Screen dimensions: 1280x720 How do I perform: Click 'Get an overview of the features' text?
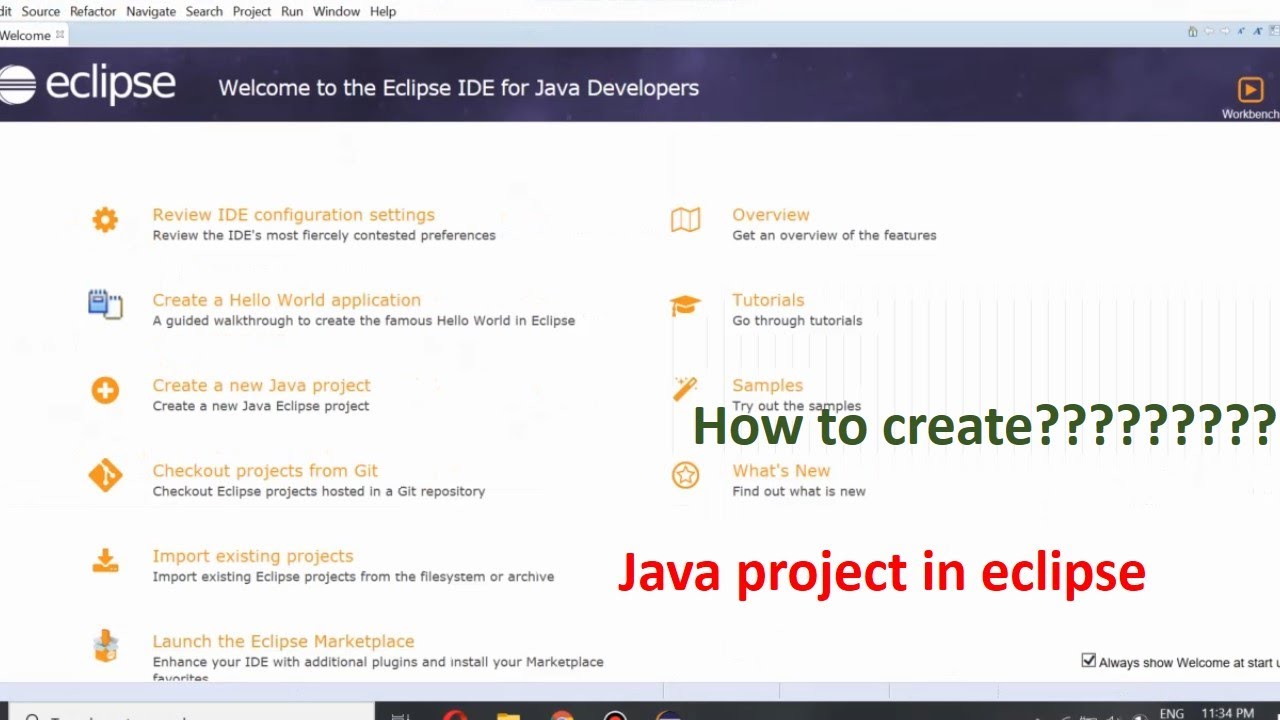pos(834,236)
